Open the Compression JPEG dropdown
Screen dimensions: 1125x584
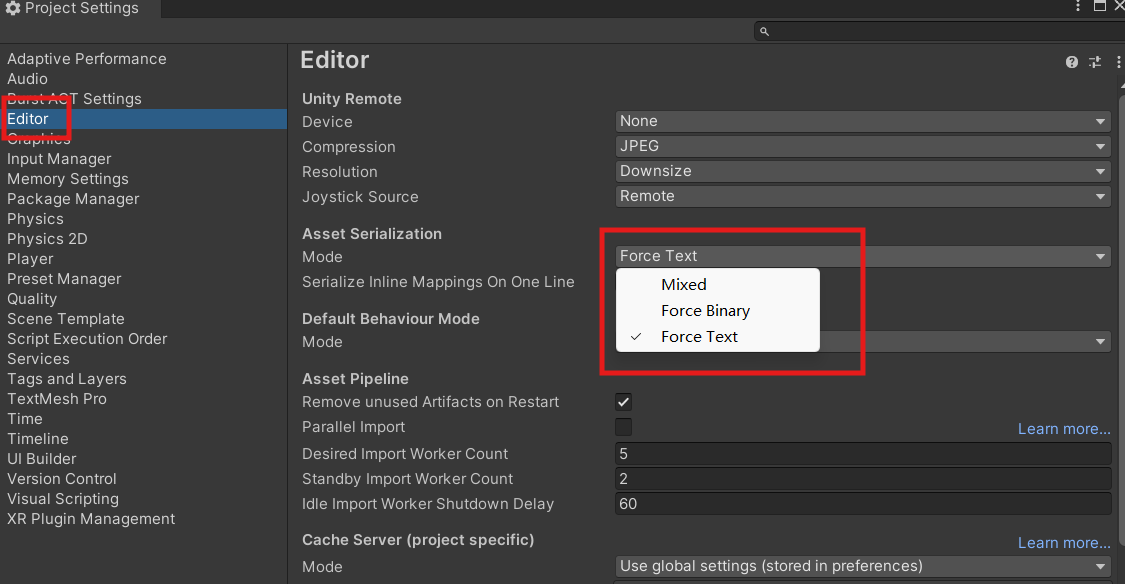point(863,146)
